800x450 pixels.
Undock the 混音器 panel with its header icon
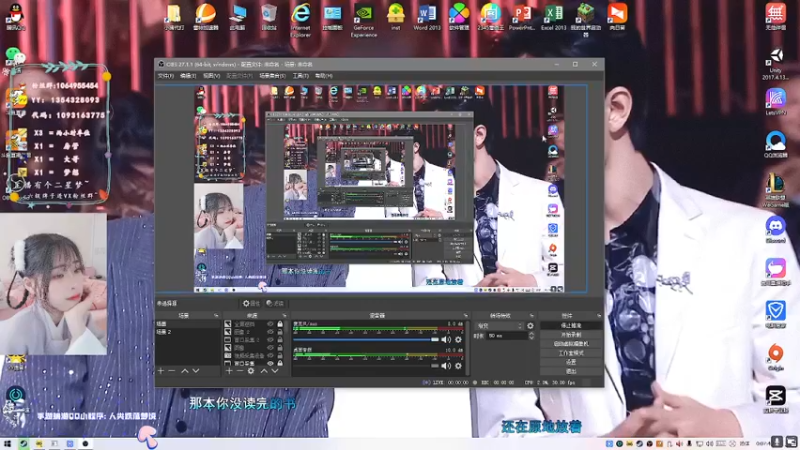pos(465,316)
